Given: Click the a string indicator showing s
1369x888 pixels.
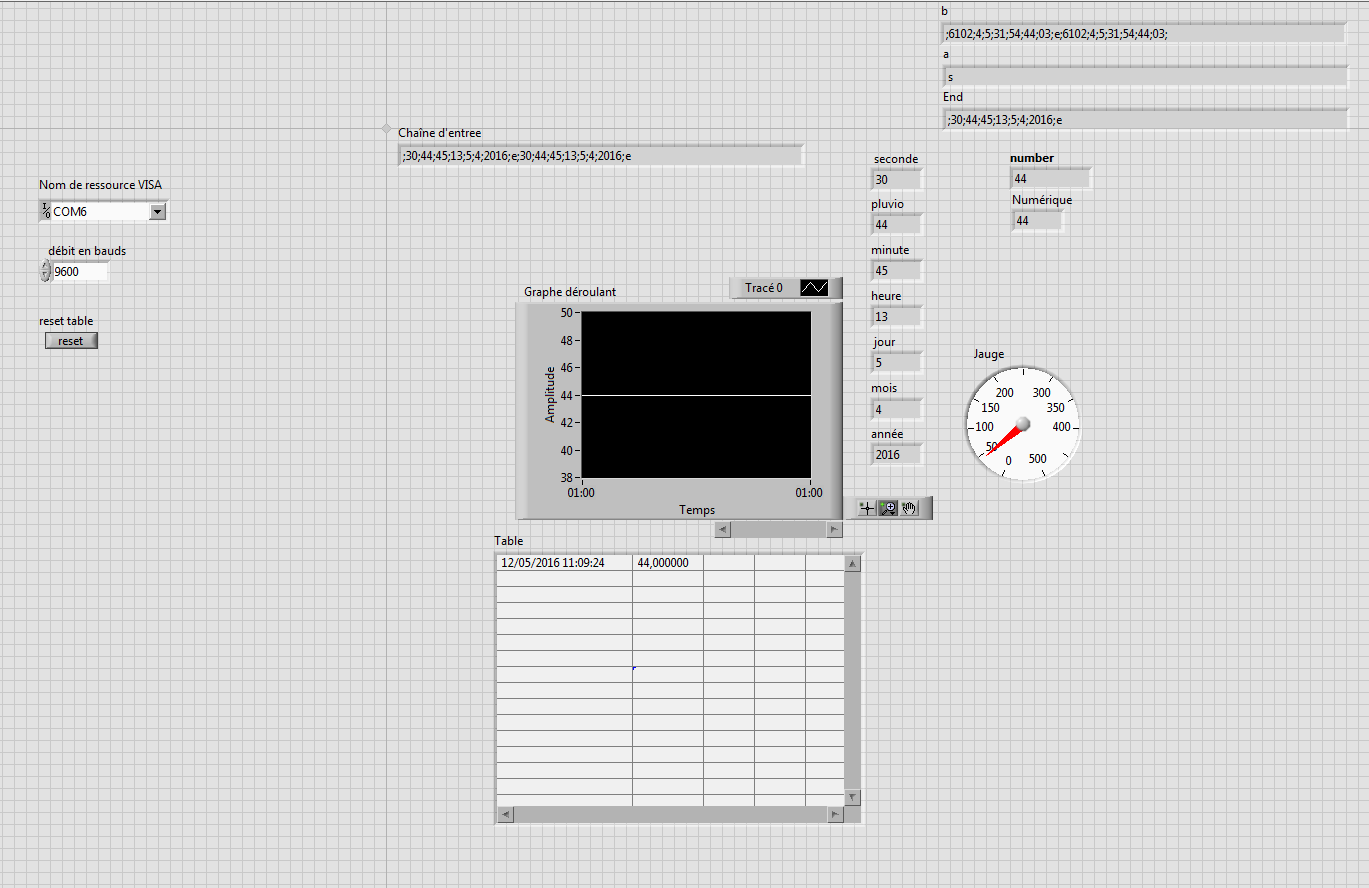Looking at the screenshot, I should click(1145, 76).
